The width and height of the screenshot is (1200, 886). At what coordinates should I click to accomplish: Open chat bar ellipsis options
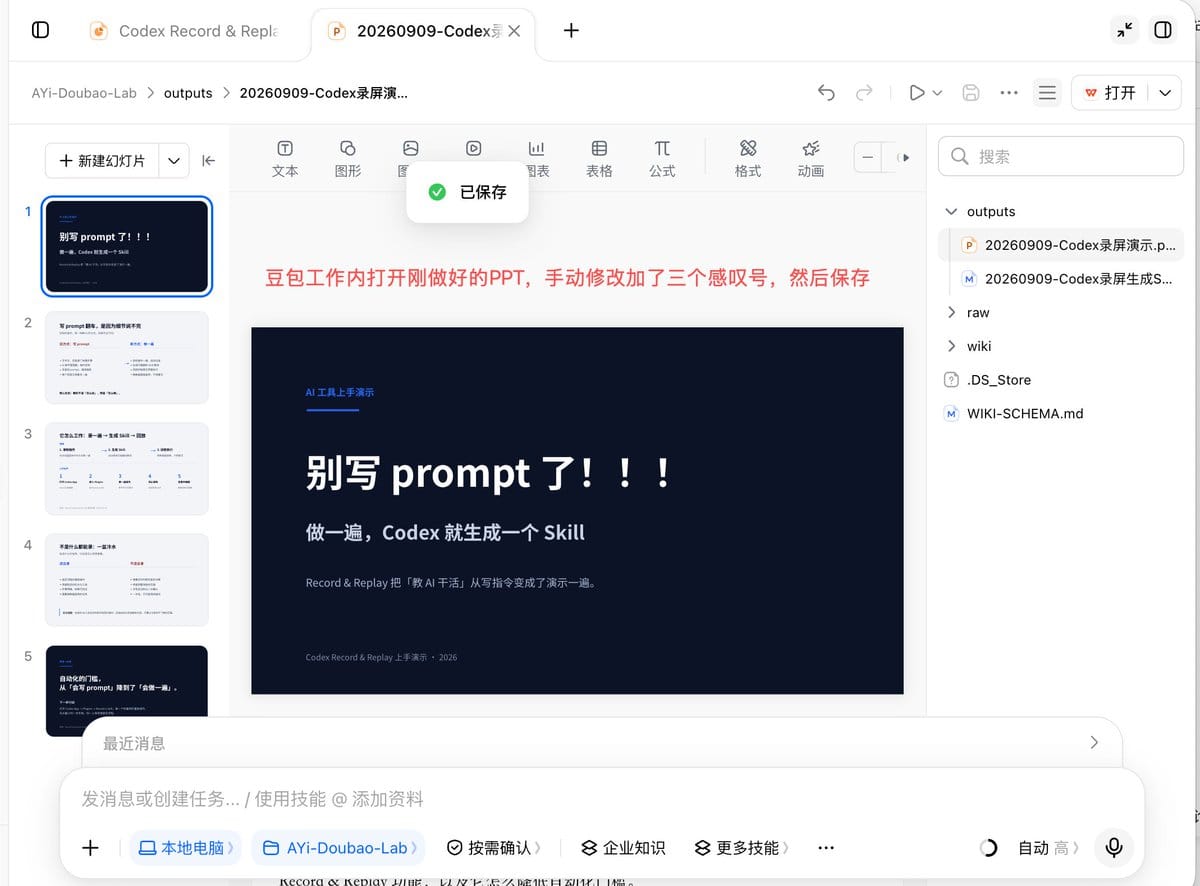(x=826, y=848)
